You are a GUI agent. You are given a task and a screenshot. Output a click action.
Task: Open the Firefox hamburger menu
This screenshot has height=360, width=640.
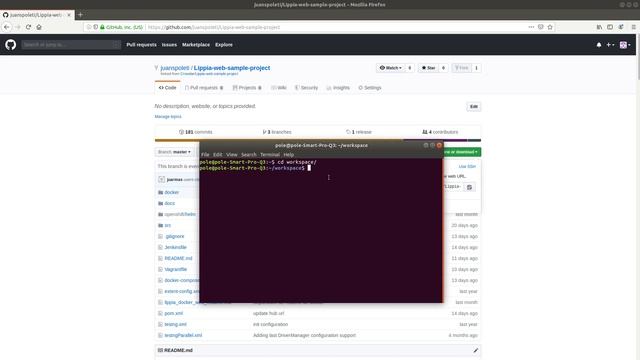point(633,27)
